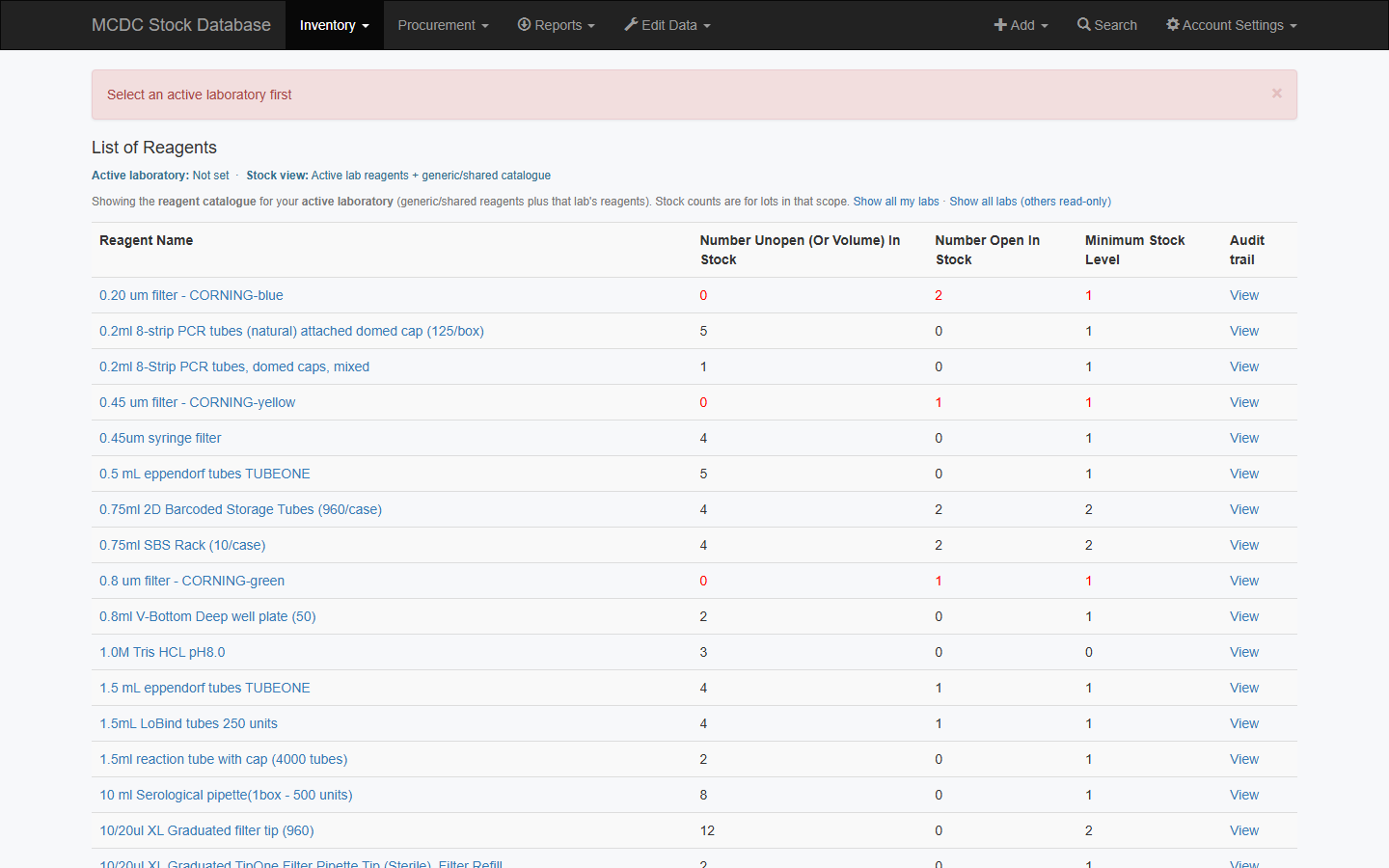
Task: Click the Edit Data wrench icon
Action: click(x=631, y=24)
